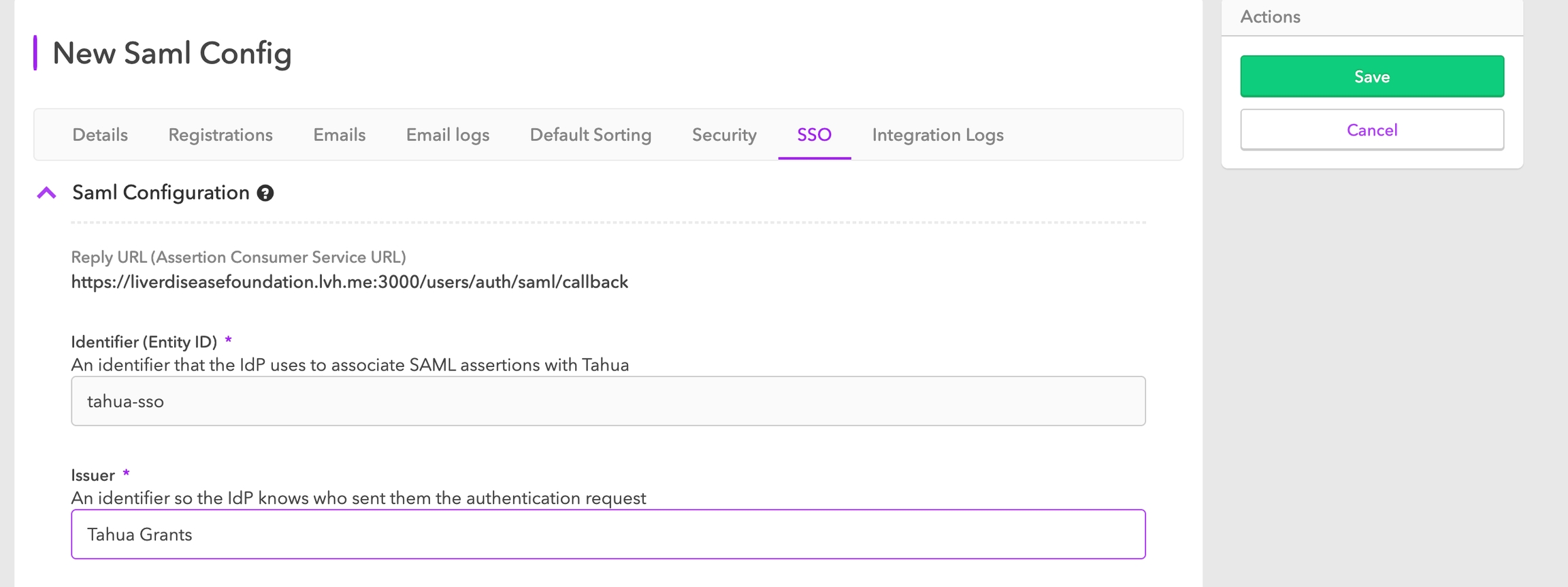Viewport: 1568px width, 587px height.
Task: Focus the Identifier (Entity ID) input field
Action: [x=608, y=401]
